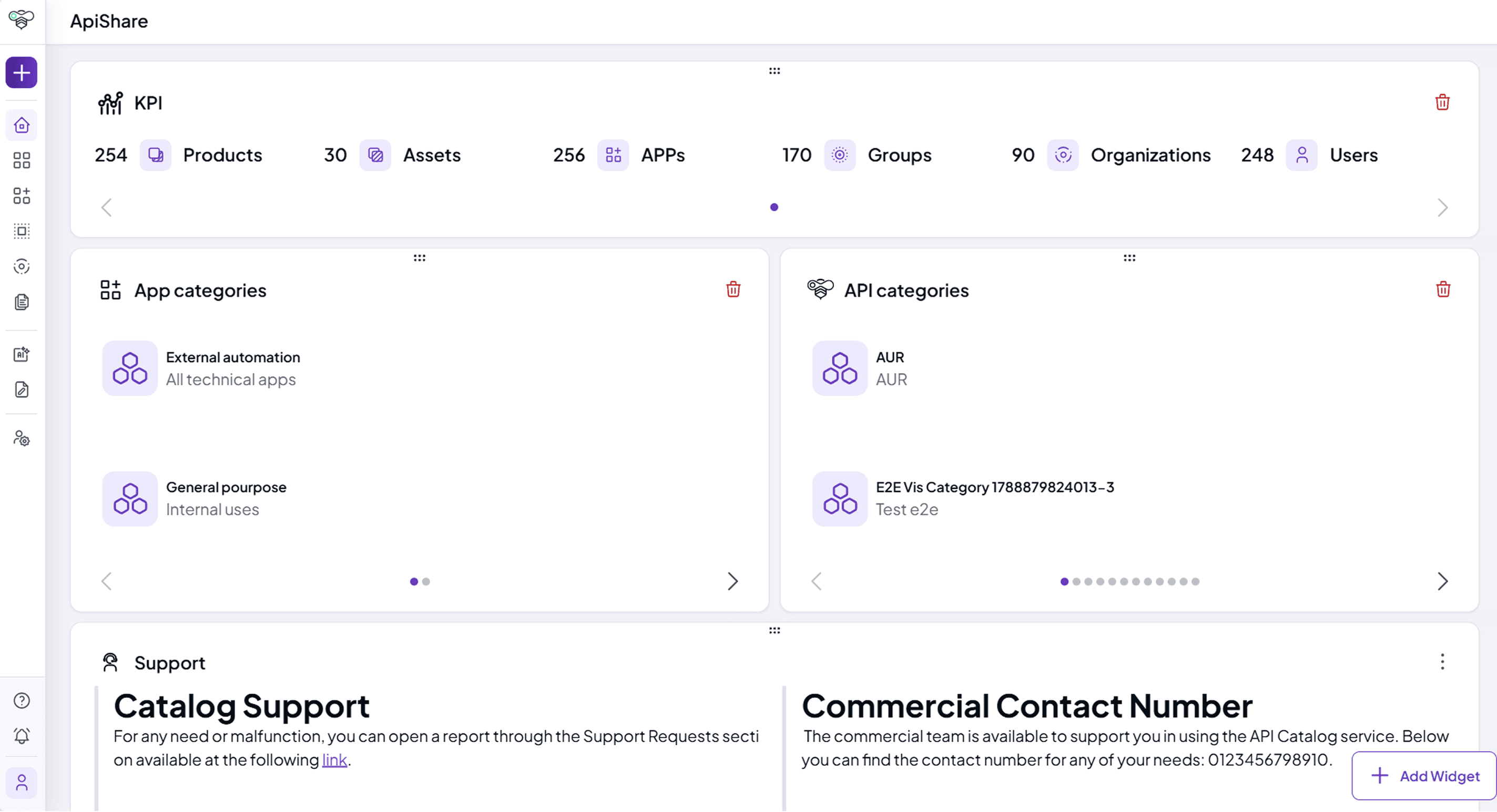The width and height of the screenshot is (1497, 812).
Task: Delete the API categories widget
Action: (1443, 289)
